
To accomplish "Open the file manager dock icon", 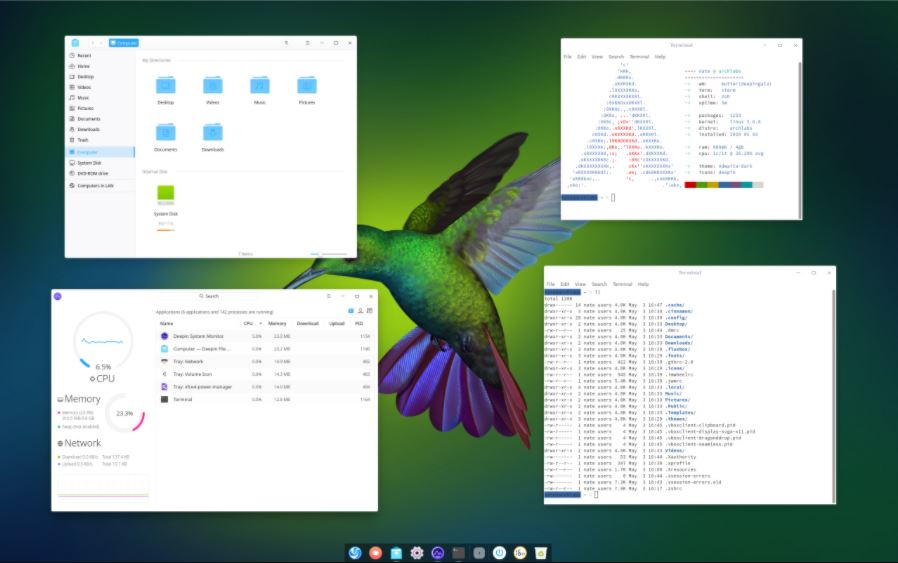I will 396,553.
